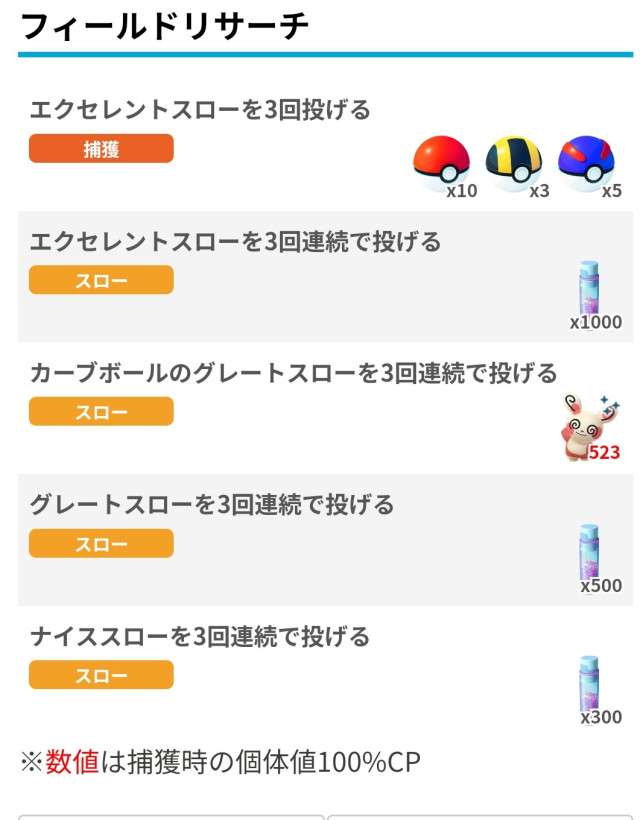Click the red 数値 text in the footnote
The height and width of the screenshot is (820, 640).
tap(73, 763)
